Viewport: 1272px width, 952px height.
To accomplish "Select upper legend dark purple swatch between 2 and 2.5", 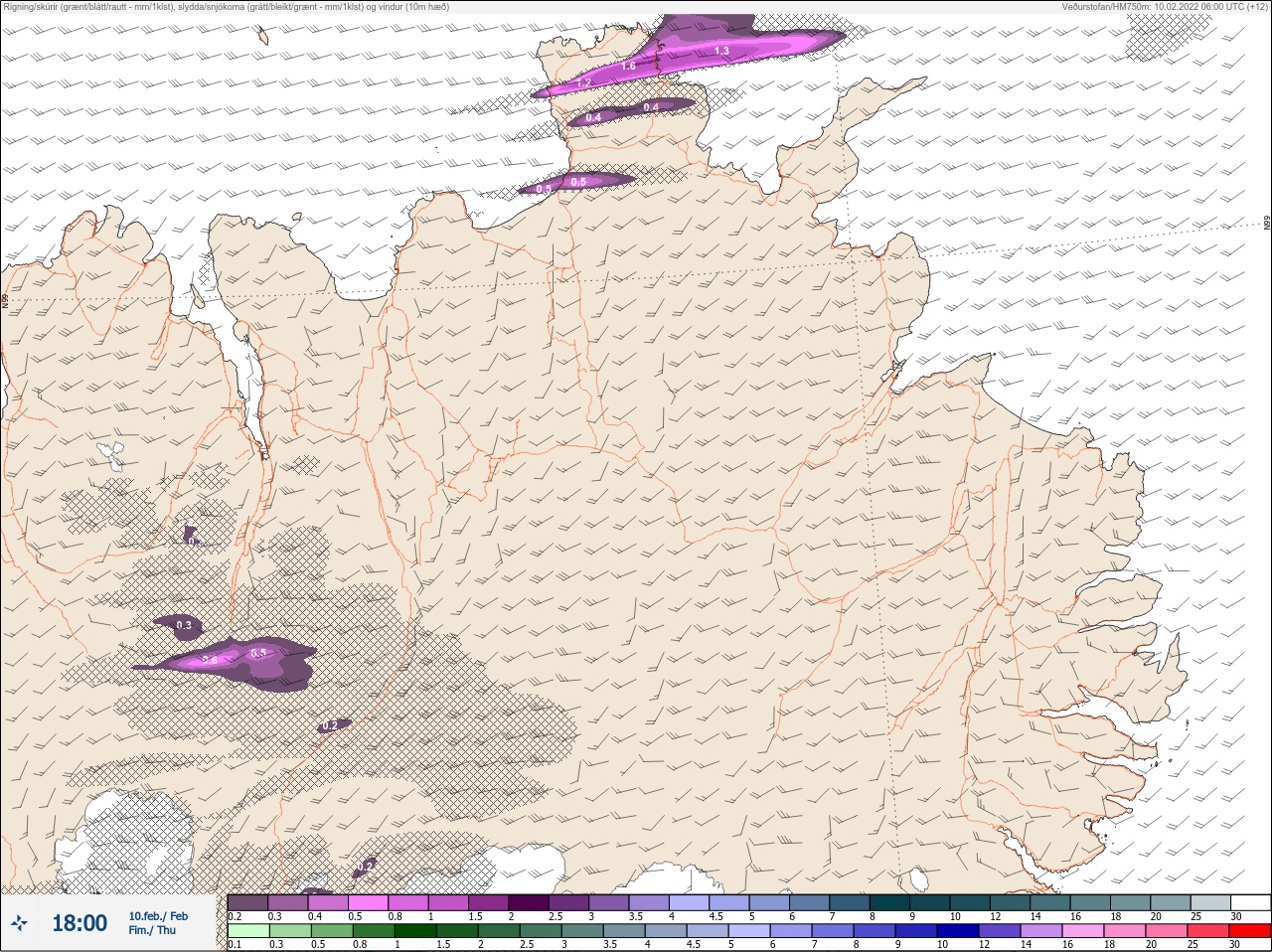I will point(529,903).
